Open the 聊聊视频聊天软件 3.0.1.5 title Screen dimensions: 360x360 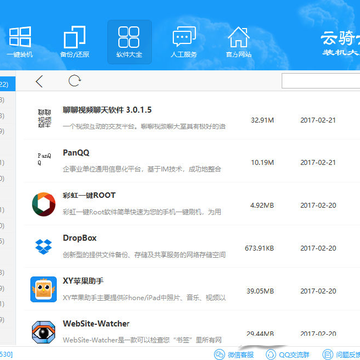pos(107,110)
